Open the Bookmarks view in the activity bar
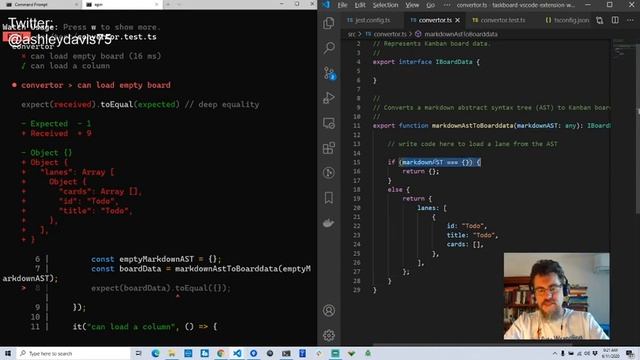 click(x=329, y=198)
